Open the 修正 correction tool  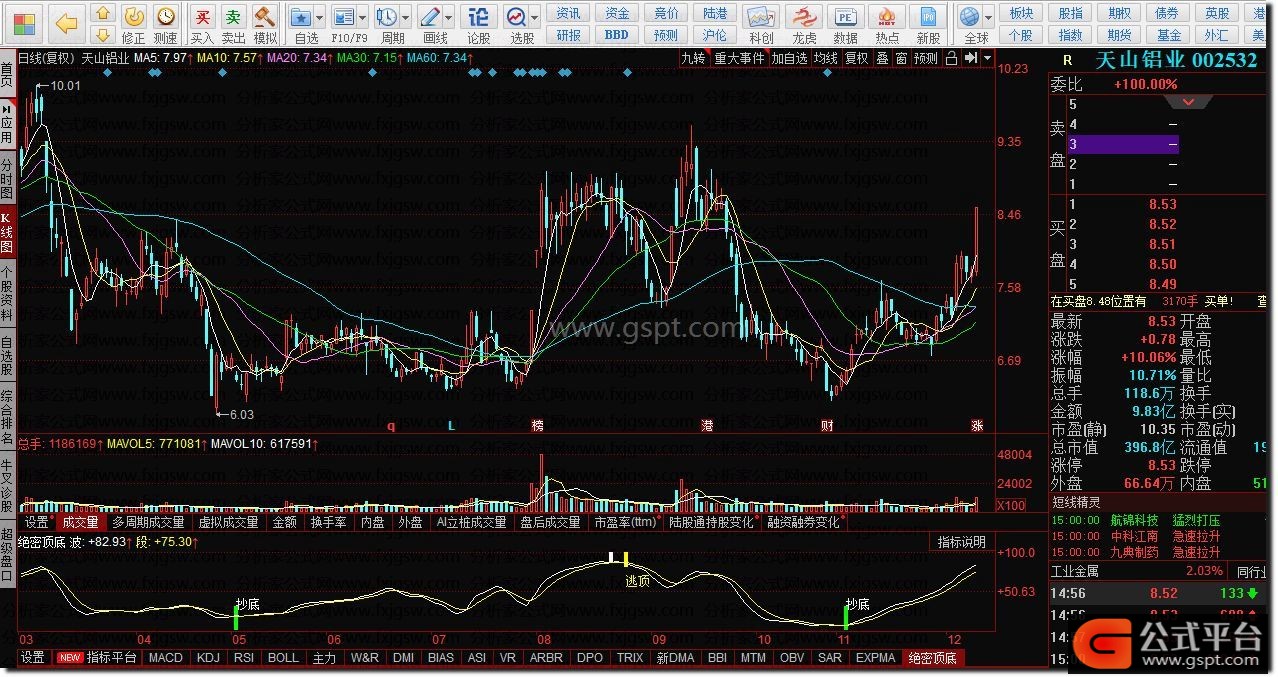click(133, 24)
